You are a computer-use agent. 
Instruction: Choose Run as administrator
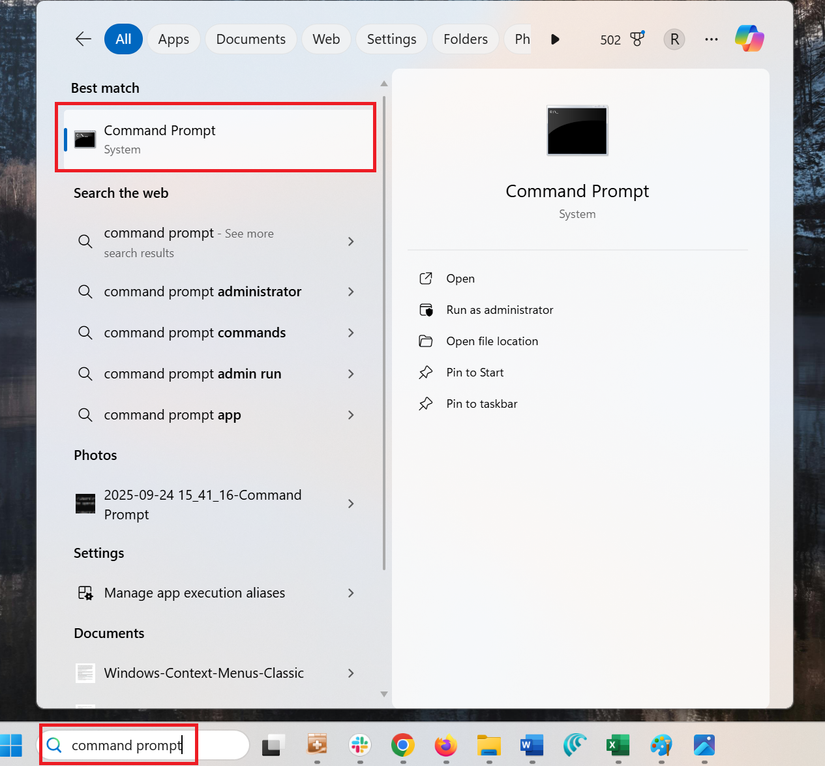(x=499, y=310)
